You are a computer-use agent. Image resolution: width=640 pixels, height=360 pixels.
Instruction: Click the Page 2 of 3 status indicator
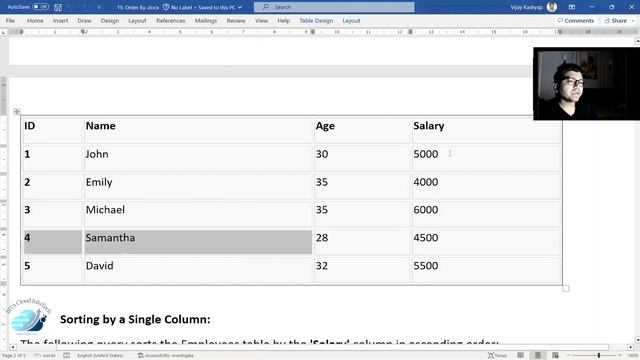click(13, 356)
